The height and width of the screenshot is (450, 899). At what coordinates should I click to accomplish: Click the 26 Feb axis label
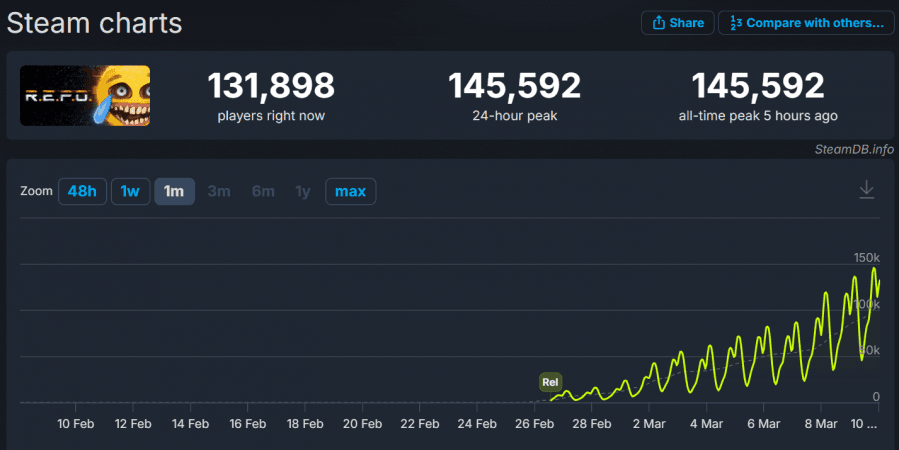pos(534,424)
